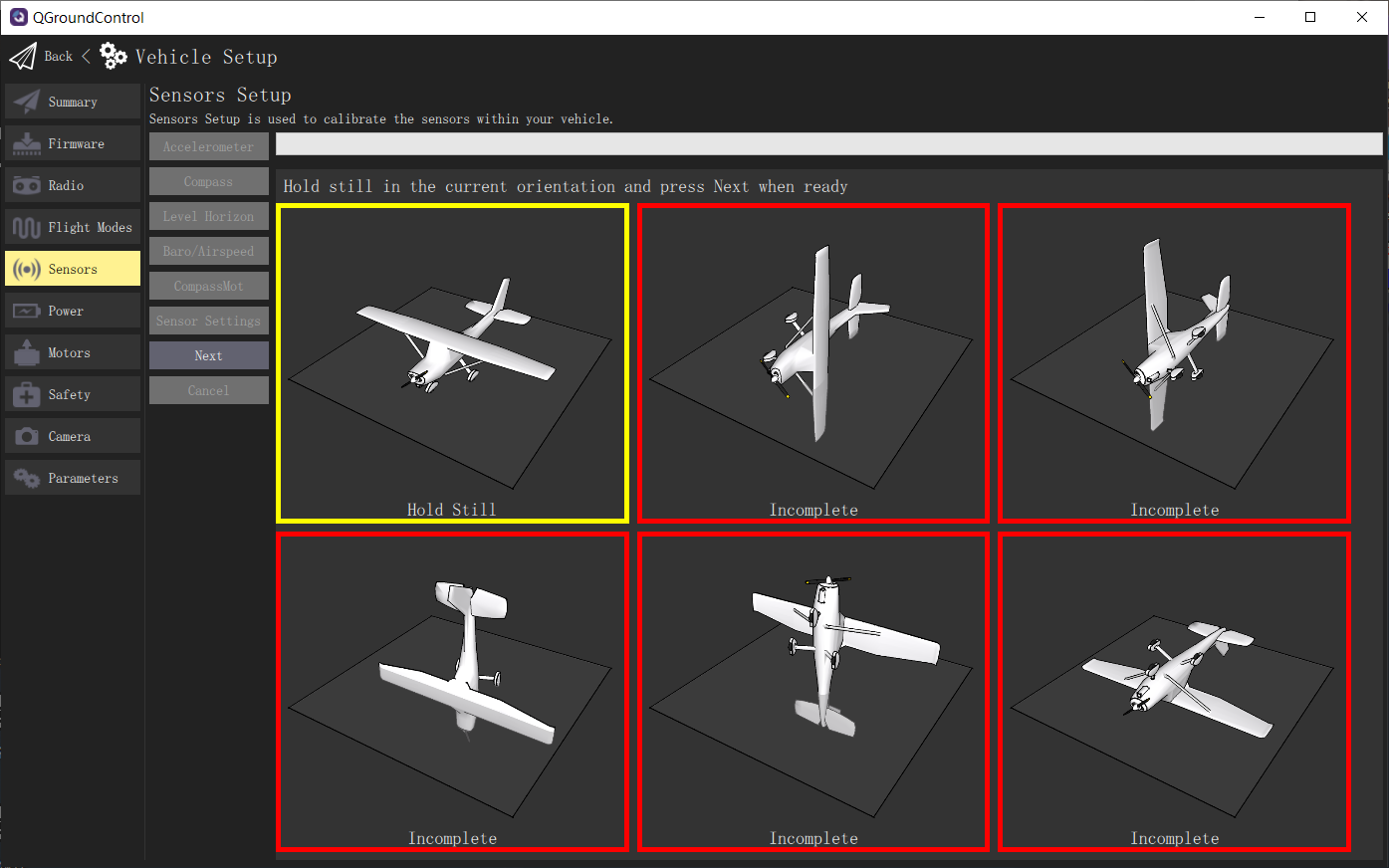This screenshot has width=1389, height=868.
Task: Click the highlighted Sensors icon
Action: coord(25,268)
